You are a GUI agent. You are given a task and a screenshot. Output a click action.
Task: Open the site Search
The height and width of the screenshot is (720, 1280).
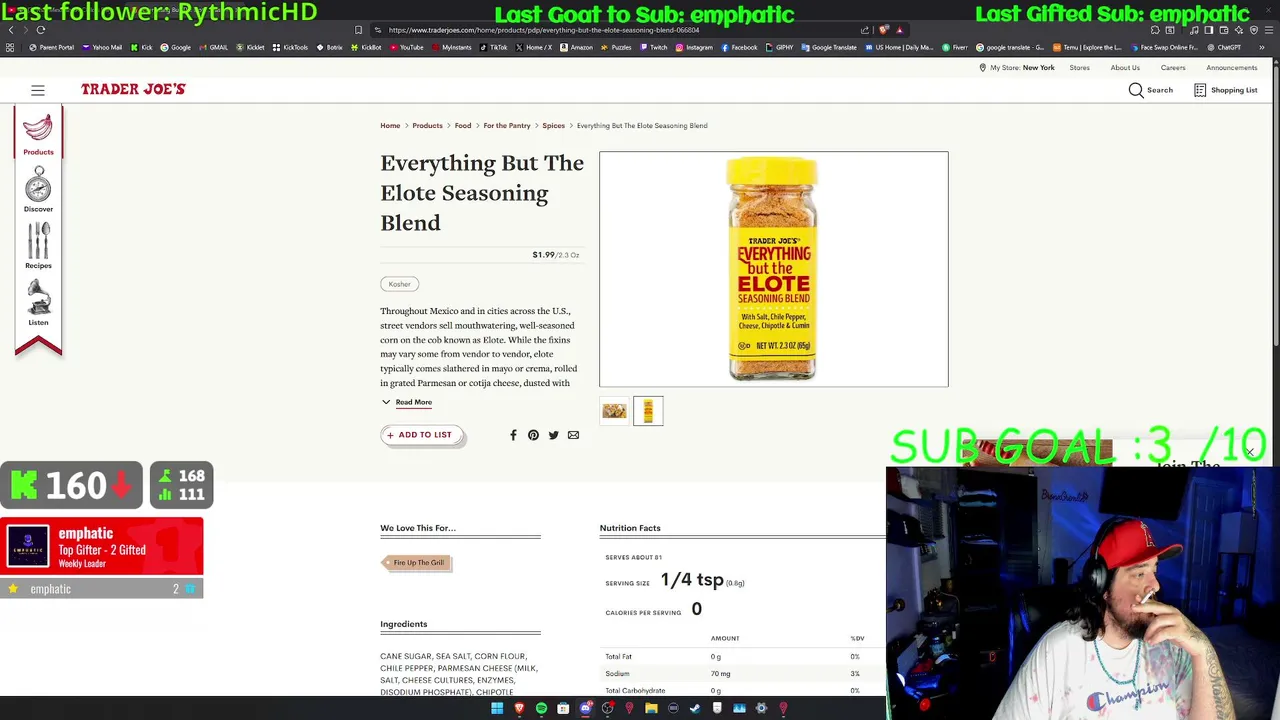point(1150,90)
